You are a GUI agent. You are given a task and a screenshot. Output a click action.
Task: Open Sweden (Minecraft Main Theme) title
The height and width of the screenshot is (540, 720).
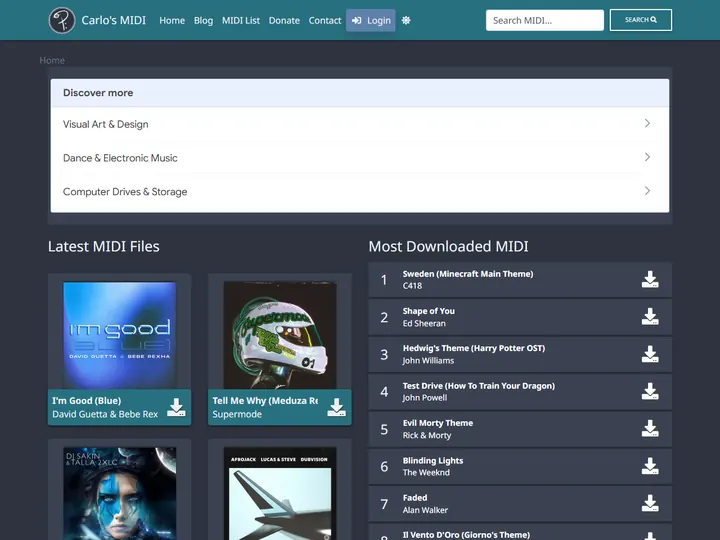tap(468, 274)
